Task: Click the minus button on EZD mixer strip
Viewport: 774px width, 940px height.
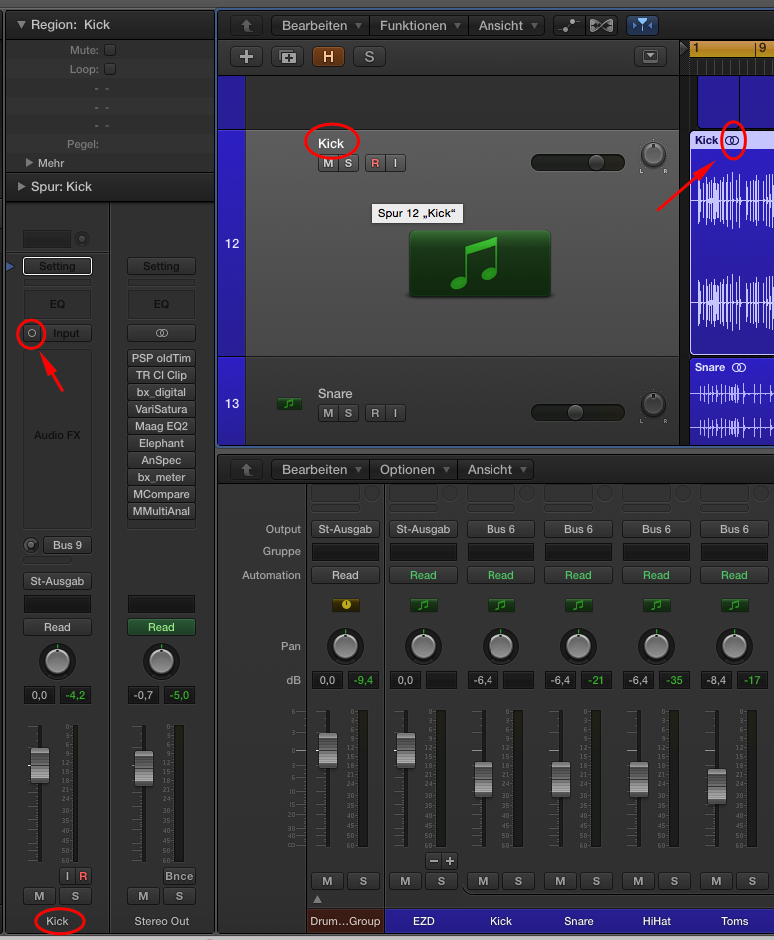Action: (433, 861)
